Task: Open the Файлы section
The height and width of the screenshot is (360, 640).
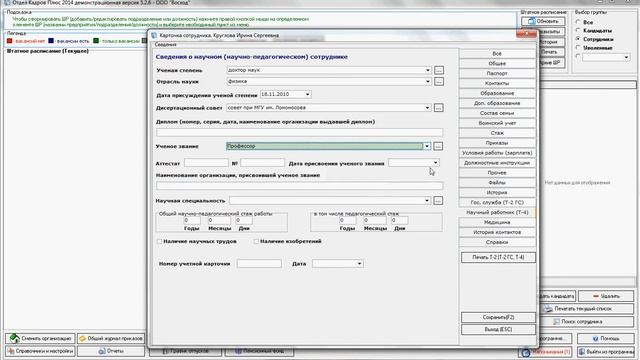Action: [x=497, y=182]
